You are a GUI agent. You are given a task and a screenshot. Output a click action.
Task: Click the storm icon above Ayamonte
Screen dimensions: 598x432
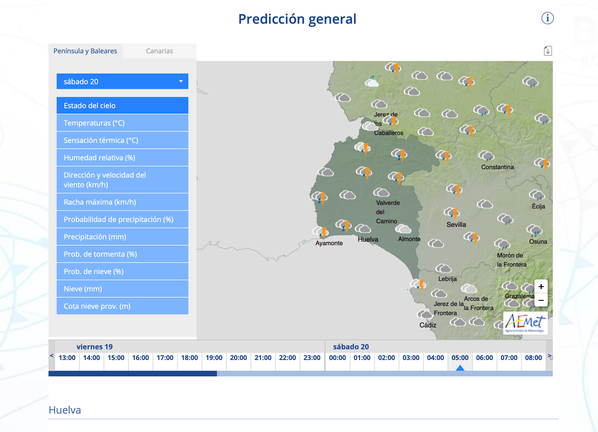coord(321,231)
